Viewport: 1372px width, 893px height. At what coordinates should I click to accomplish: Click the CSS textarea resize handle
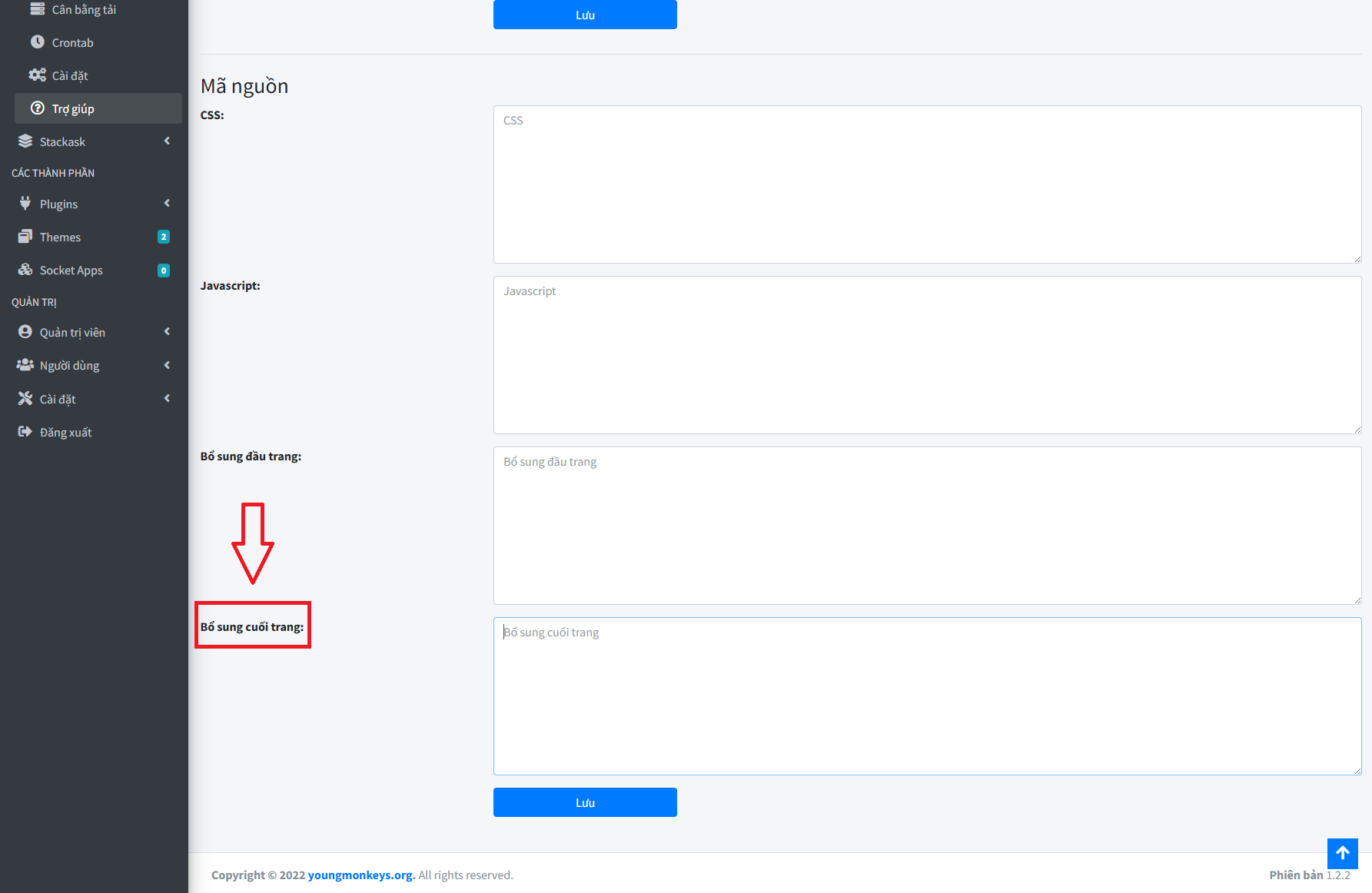point(1357,259)
